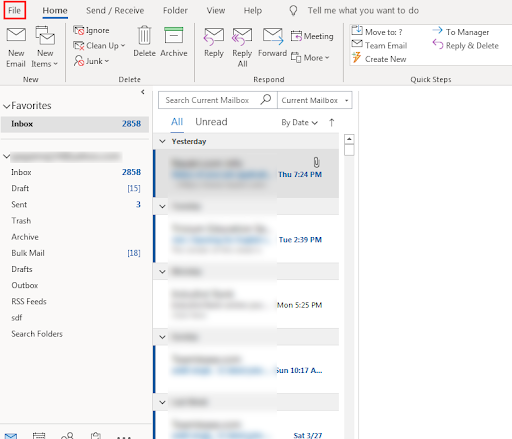The image size is (512, 439).
Task: Click Ignore conversation
Action: click(x=91, y=30)
